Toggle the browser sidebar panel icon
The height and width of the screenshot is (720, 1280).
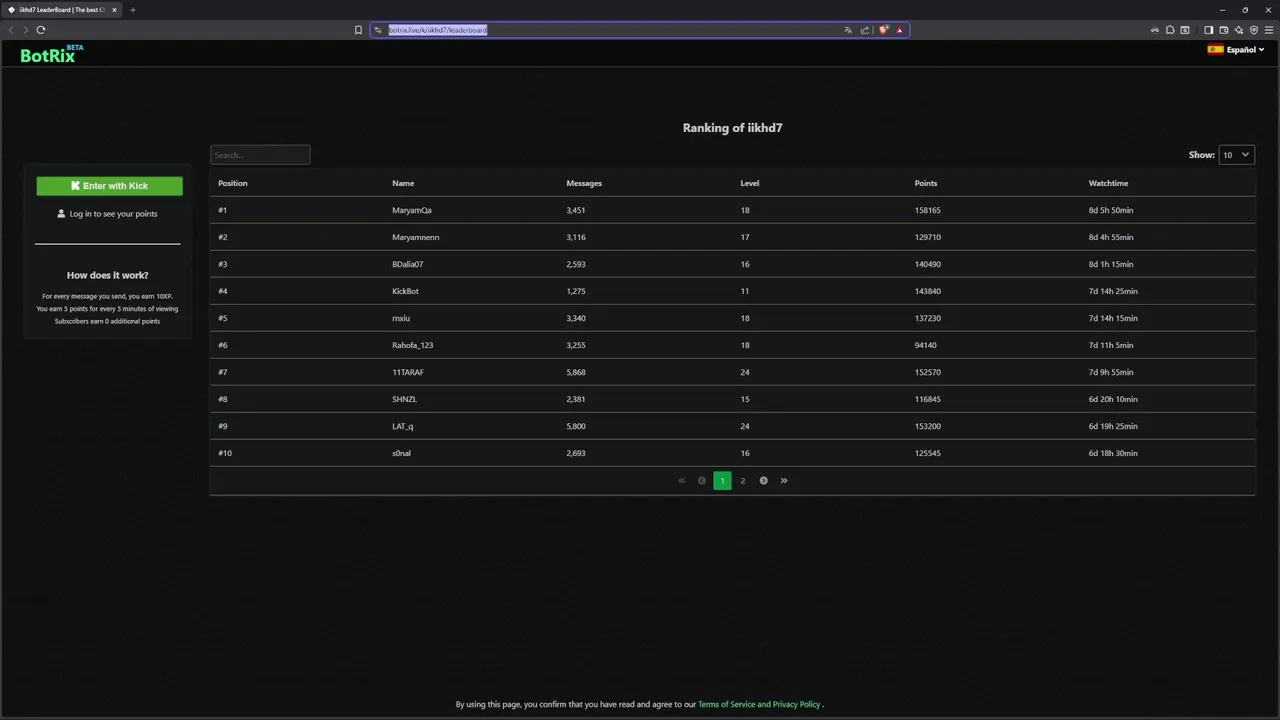(1208, 30)
